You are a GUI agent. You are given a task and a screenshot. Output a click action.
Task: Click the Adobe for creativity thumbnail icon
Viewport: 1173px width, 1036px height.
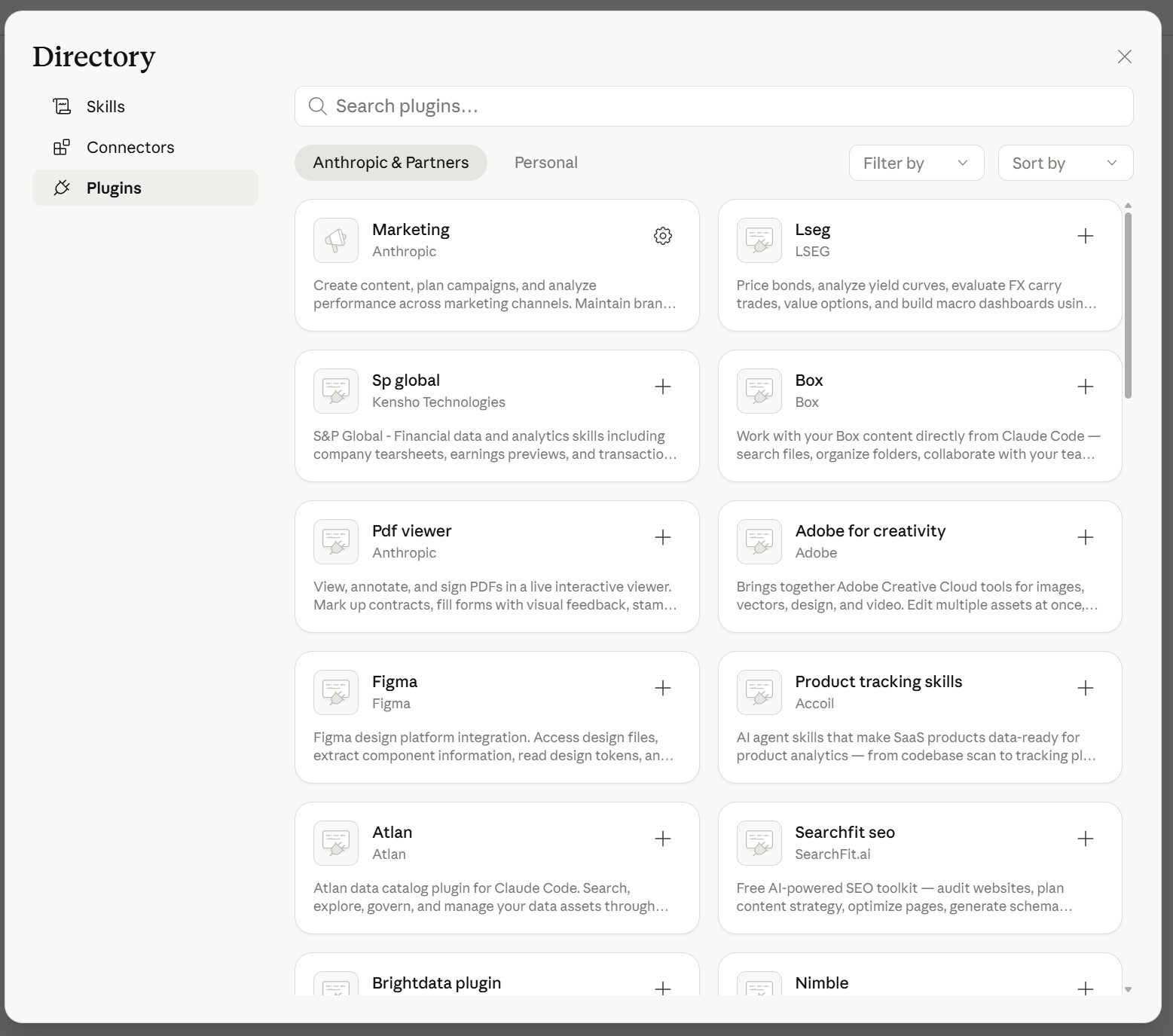click(759, 542)
